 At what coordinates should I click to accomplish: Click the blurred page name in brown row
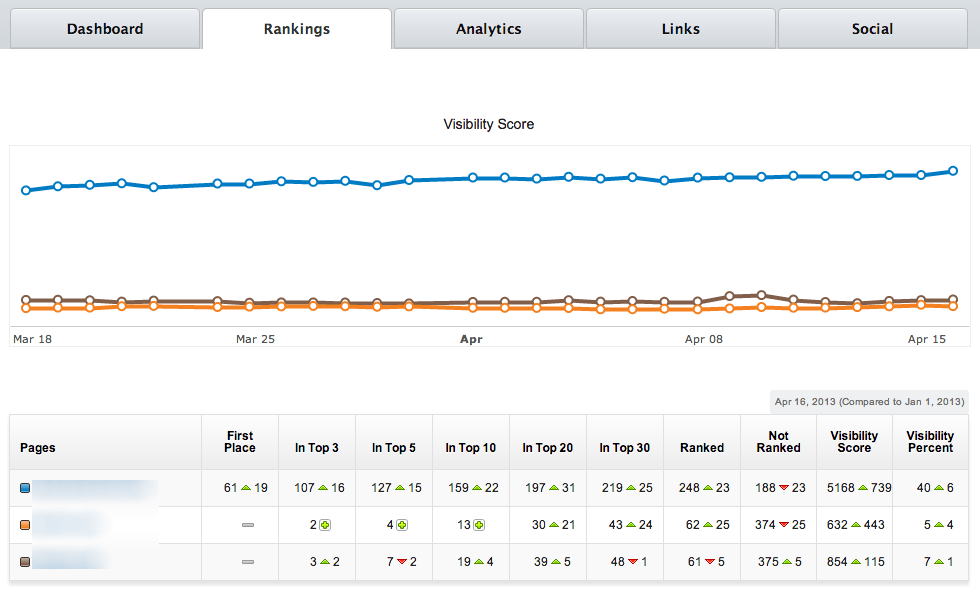click(69, 560)
